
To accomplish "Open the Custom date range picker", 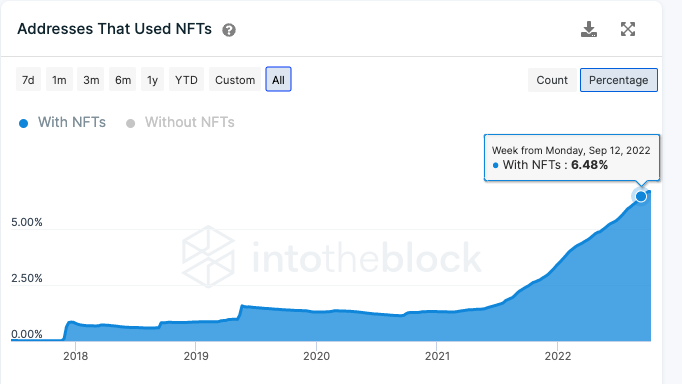I will pos(235,80).
